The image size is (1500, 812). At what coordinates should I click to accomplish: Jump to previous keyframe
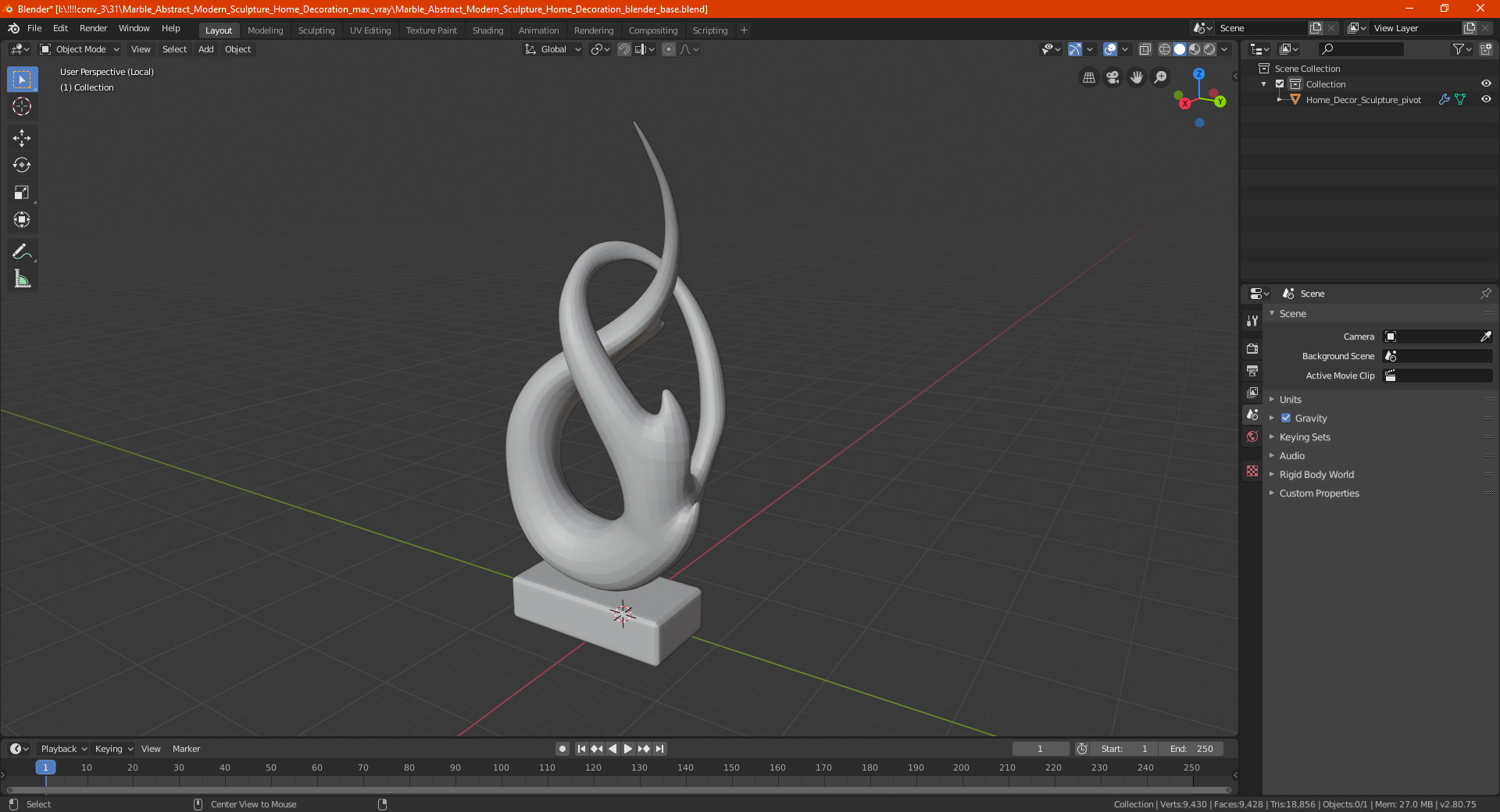[x=597, y=749]
